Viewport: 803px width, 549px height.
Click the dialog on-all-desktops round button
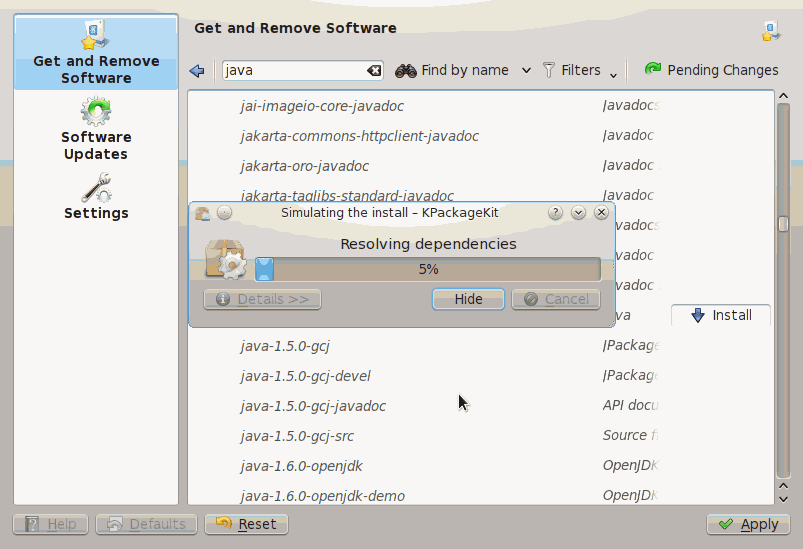pyautogui.click(x=224, y=213)
